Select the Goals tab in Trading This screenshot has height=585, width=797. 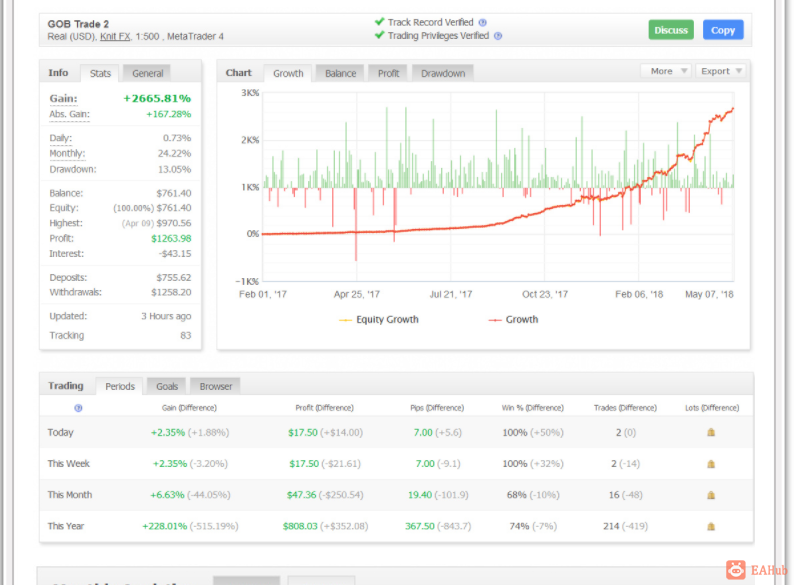(x=167, y=386)
